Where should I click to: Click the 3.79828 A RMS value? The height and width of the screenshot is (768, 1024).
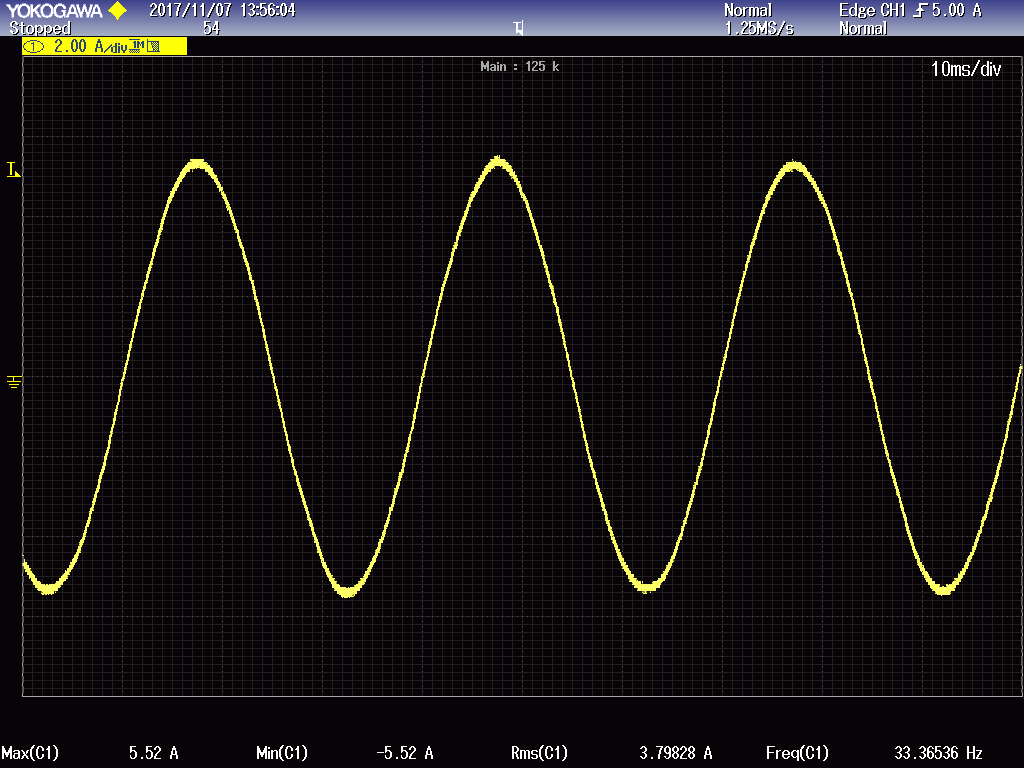tap(675, 753)
